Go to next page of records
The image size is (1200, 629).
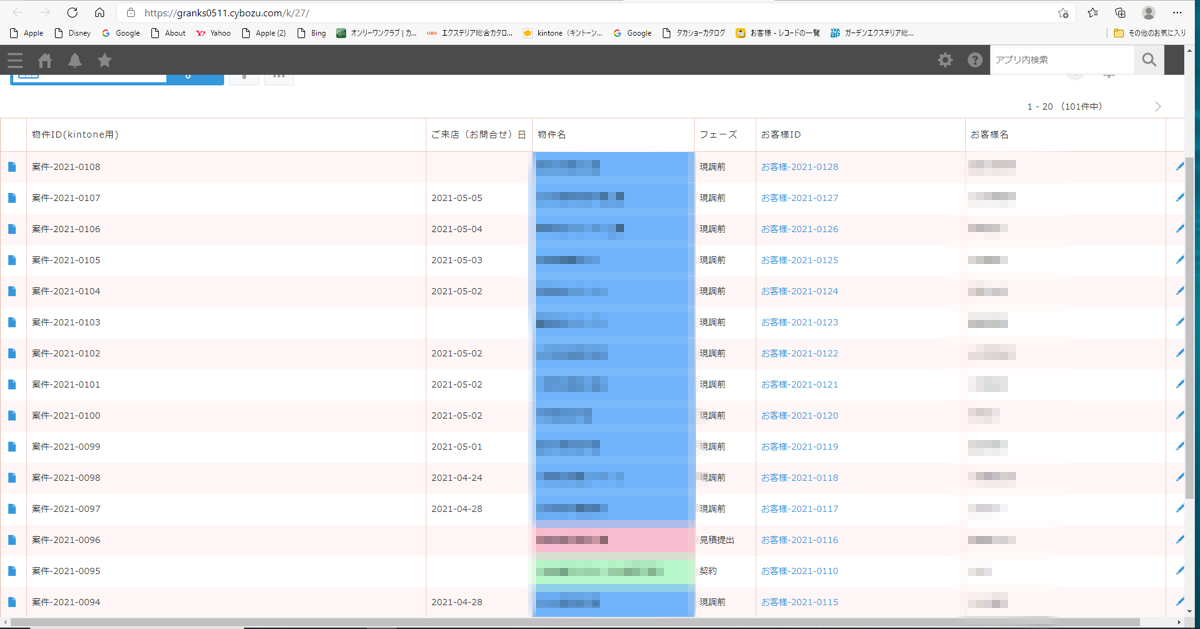coord(1158,107)
